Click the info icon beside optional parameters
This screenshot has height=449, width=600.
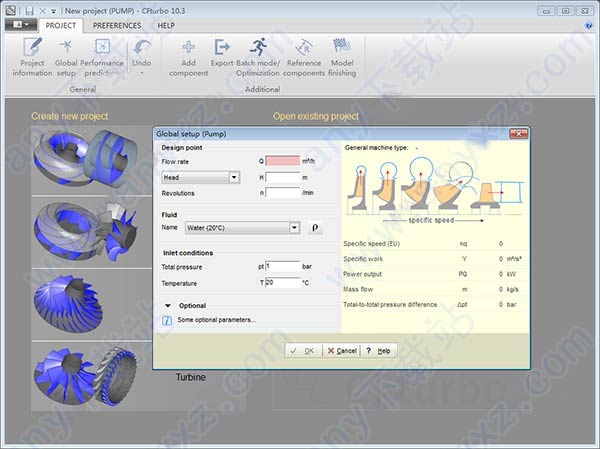(x=167, y=320)
